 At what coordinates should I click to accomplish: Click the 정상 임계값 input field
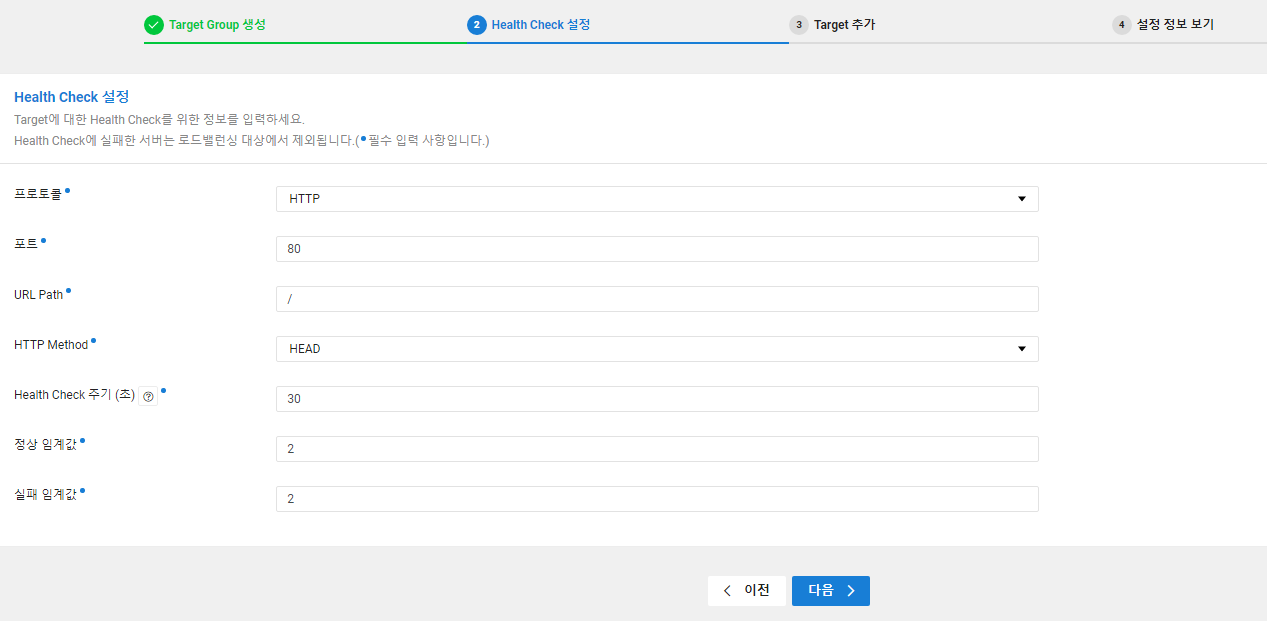[657, 448]
